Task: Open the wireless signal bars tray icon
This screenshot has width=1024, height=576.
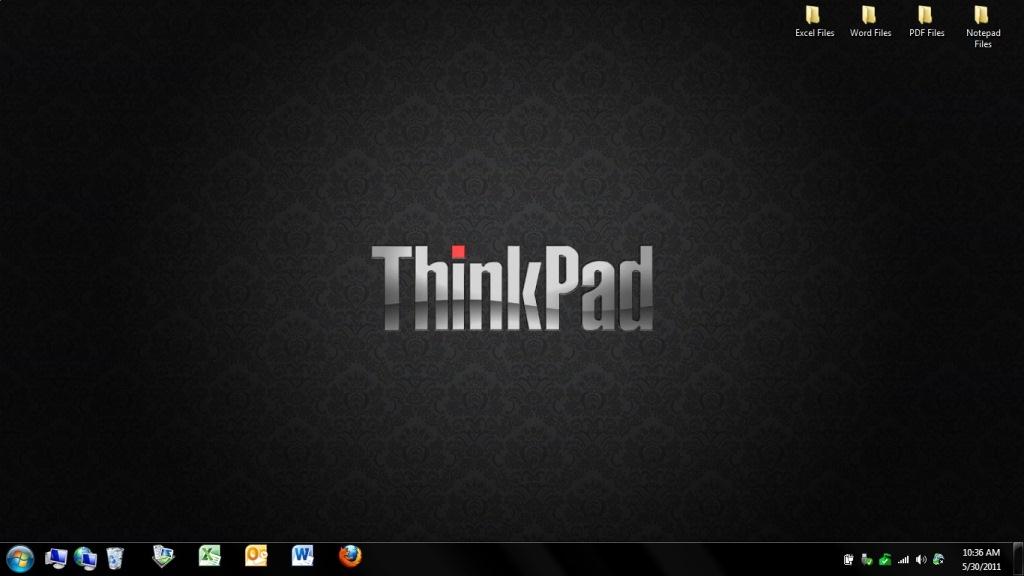Action: 903,559
